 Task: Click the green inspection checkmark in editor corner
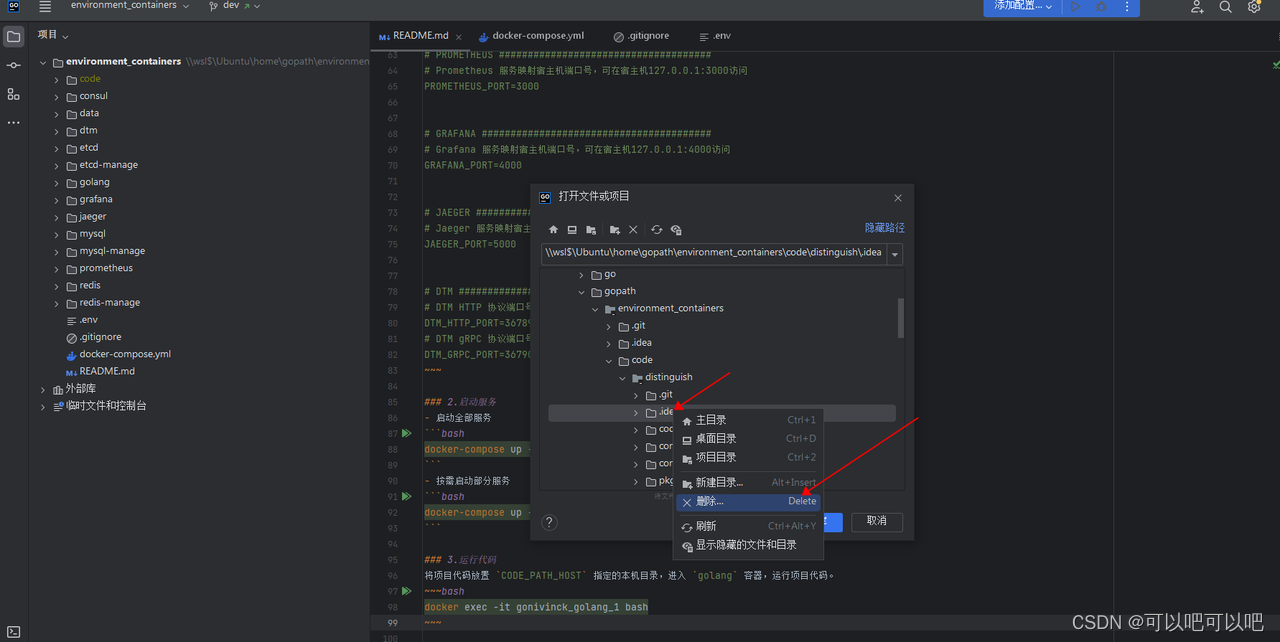[1276, 64]
